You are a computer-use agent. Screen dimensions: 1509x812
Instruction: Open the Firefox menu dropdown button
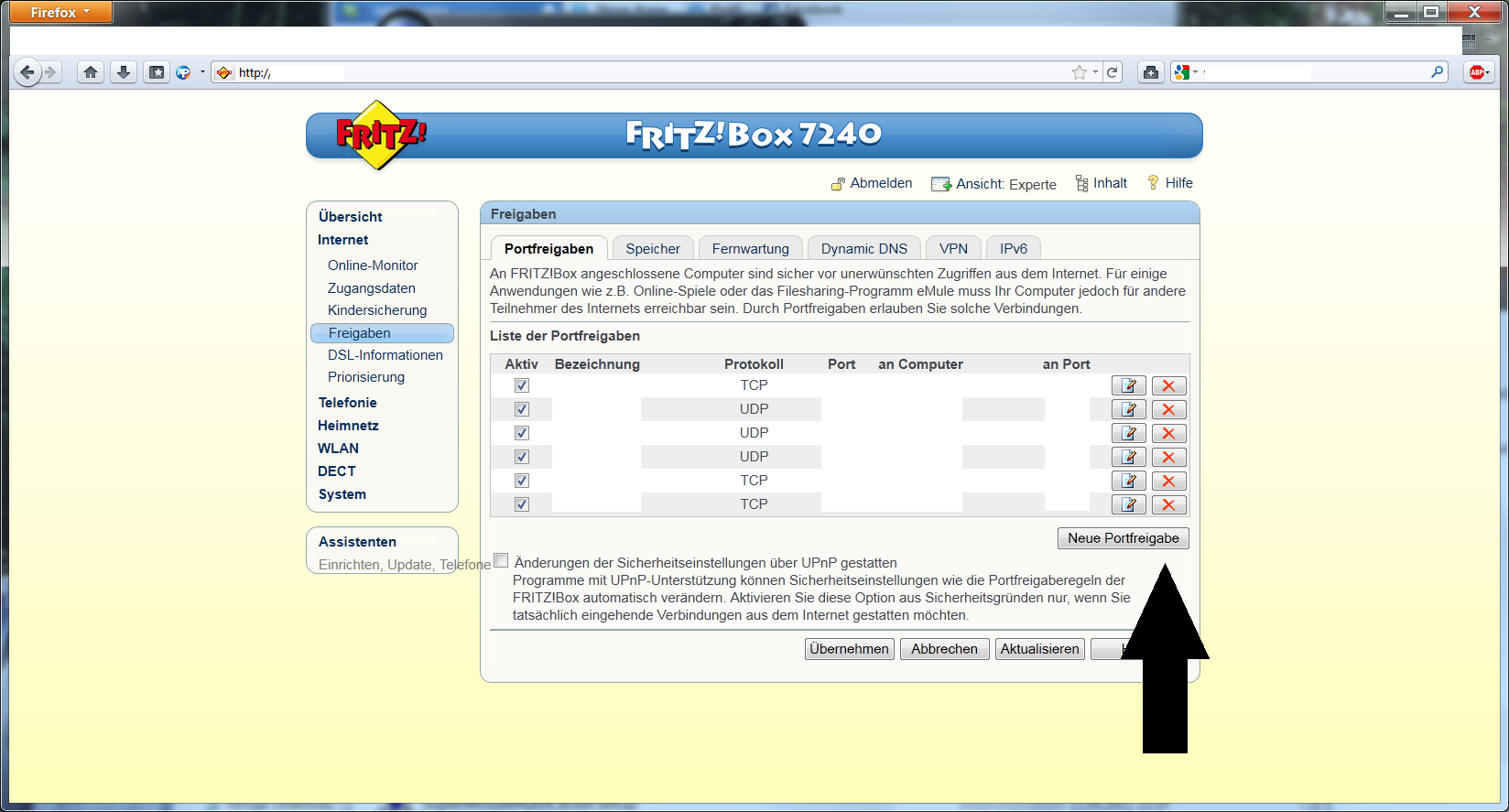[x=60, y=12]
